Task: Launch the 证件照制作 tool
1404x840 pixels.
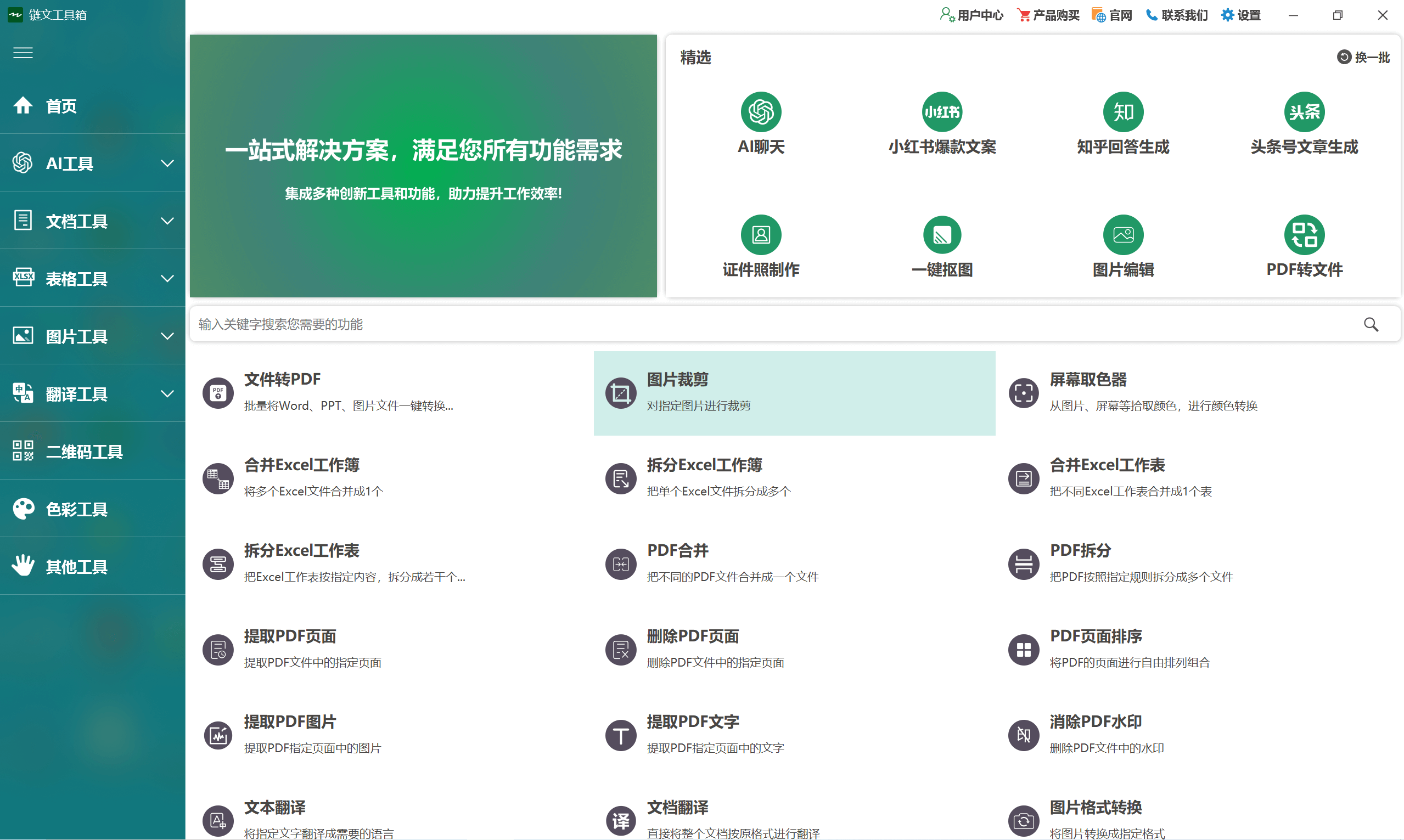Action: click(761, 248)
